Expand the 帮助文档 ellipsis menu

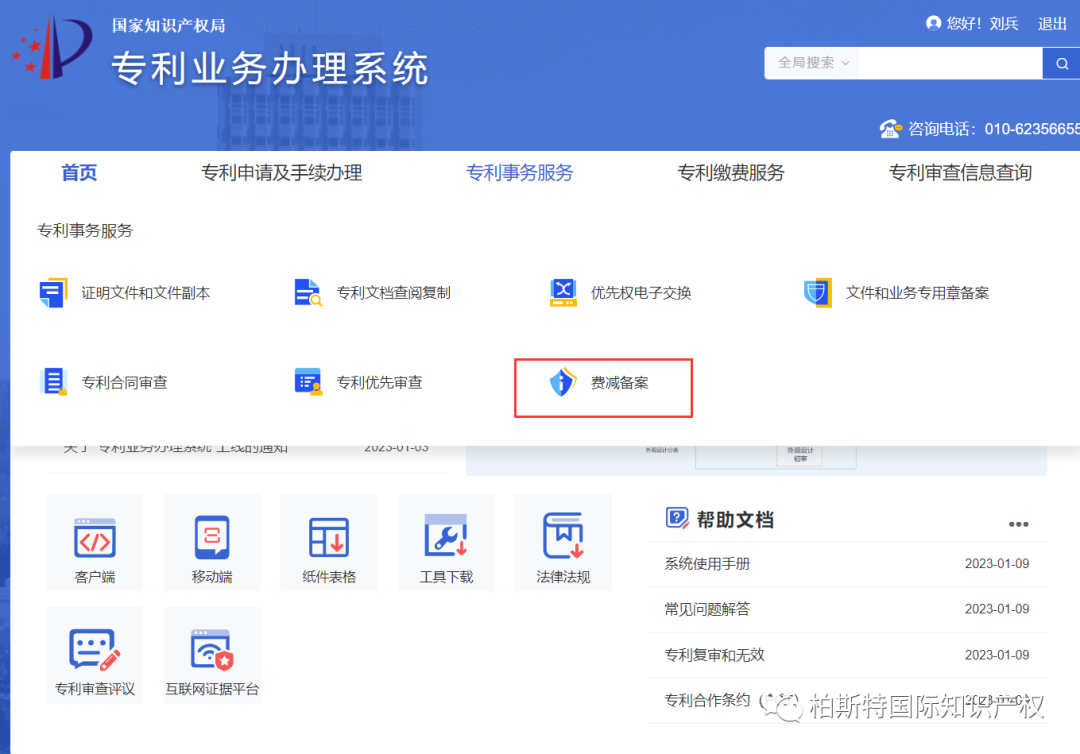(x=1018, y=522)
